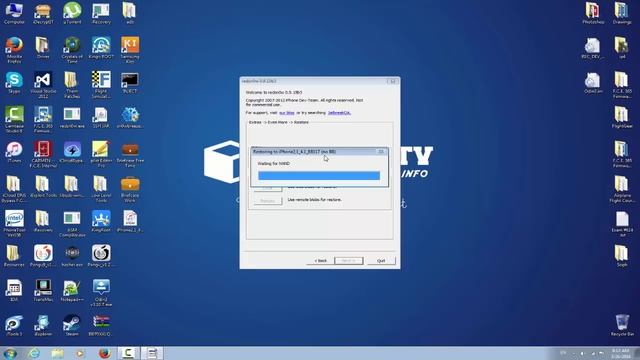Launch Skype from the desktop
640x360 pixels.
pyautogui.click(x=14, y=82)
